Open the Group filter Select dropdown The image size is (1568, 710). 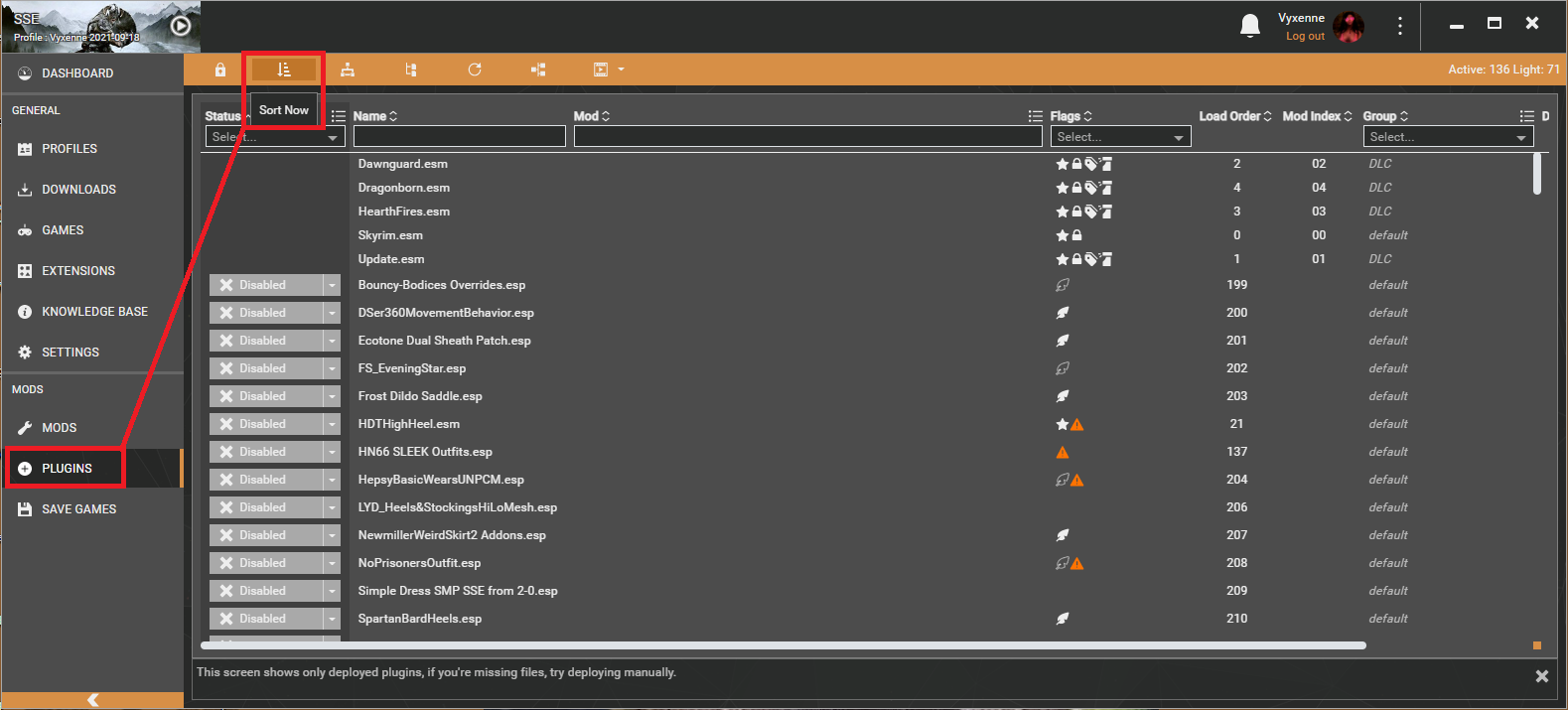pyautogui.click(x=1448, y=137)
